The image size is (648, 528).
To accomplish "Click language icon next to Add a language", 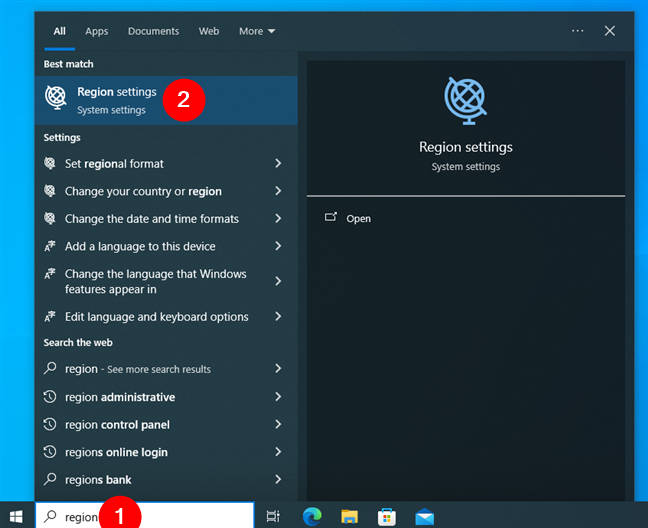I will click(50, 246).
